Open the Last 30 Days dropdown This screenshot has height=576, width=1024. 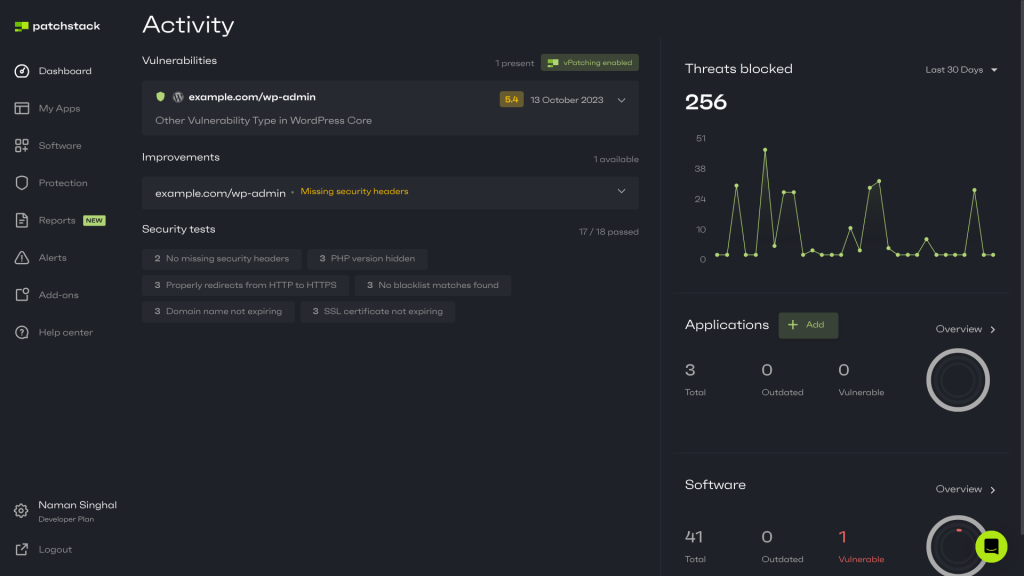click(x=961, y=70)
